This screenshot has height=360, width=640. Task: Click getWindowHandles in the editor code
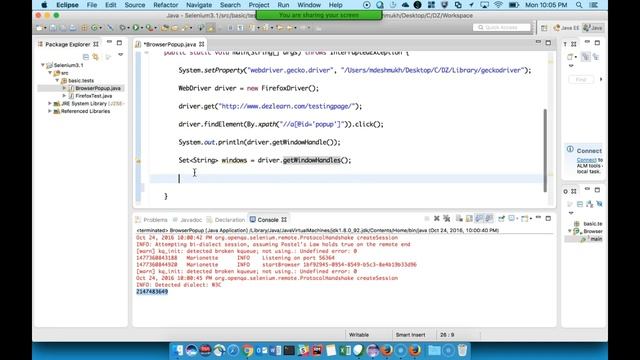click(x=311, y=160)
